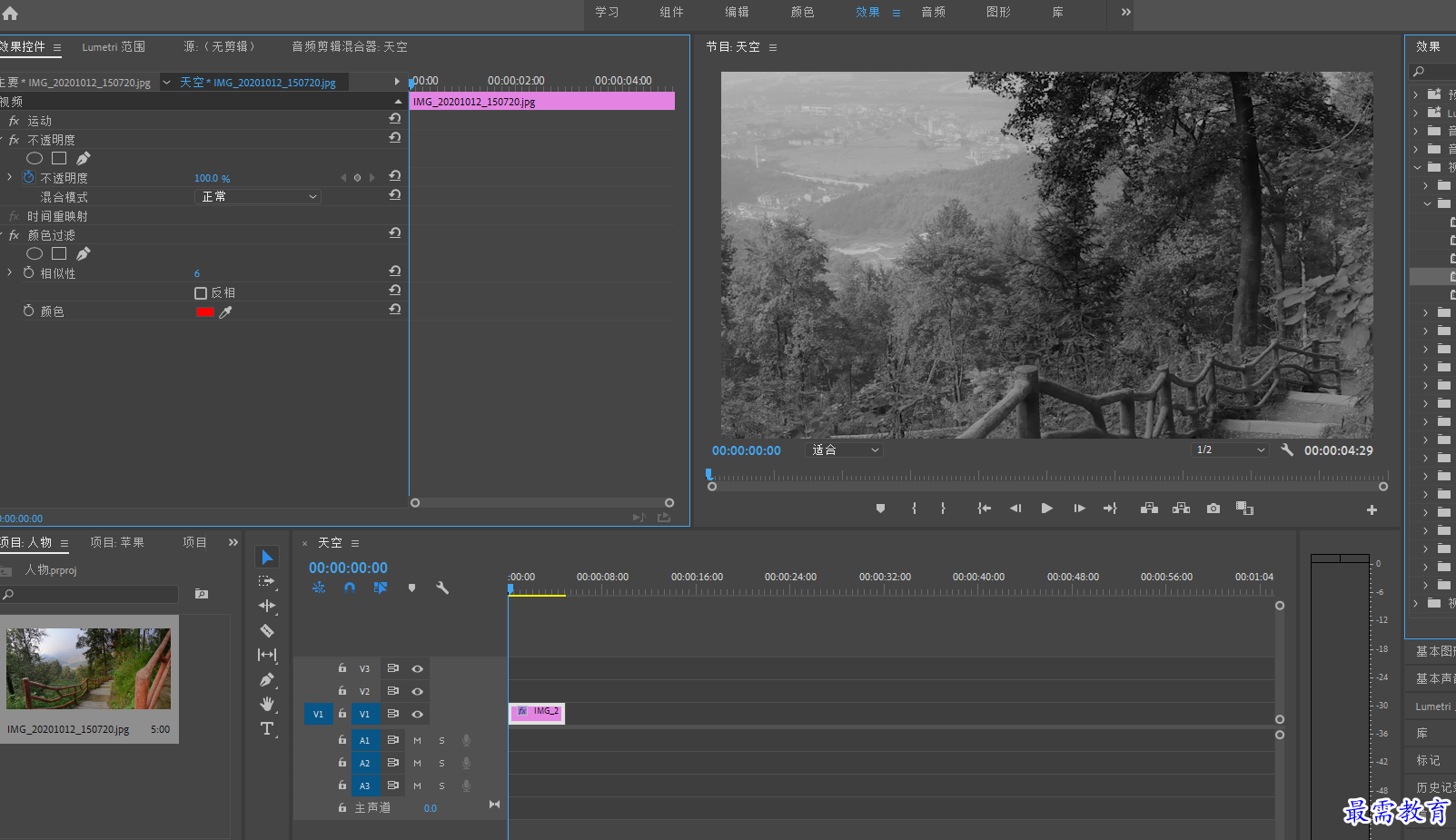The image size is (1456, 840).
Task: Click the Mark Out bracket button
Action: click(x=943, y=509)
